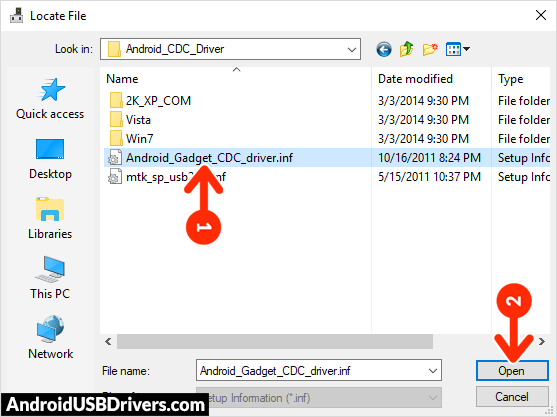Click the horizontal scrollbar right arrow
Screen dimensions: 557x417
point(542,342)
